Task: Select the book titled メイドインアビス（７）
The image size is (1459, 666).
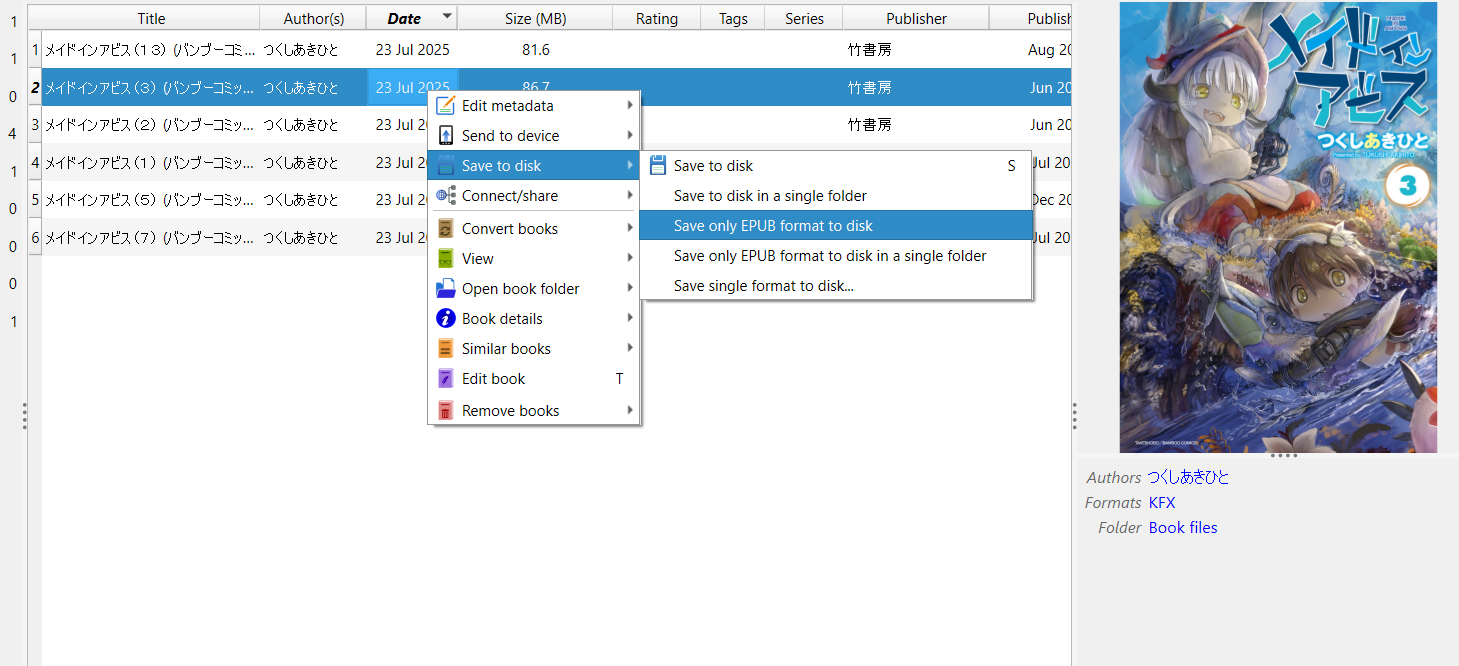Action: tap(150, 237)
